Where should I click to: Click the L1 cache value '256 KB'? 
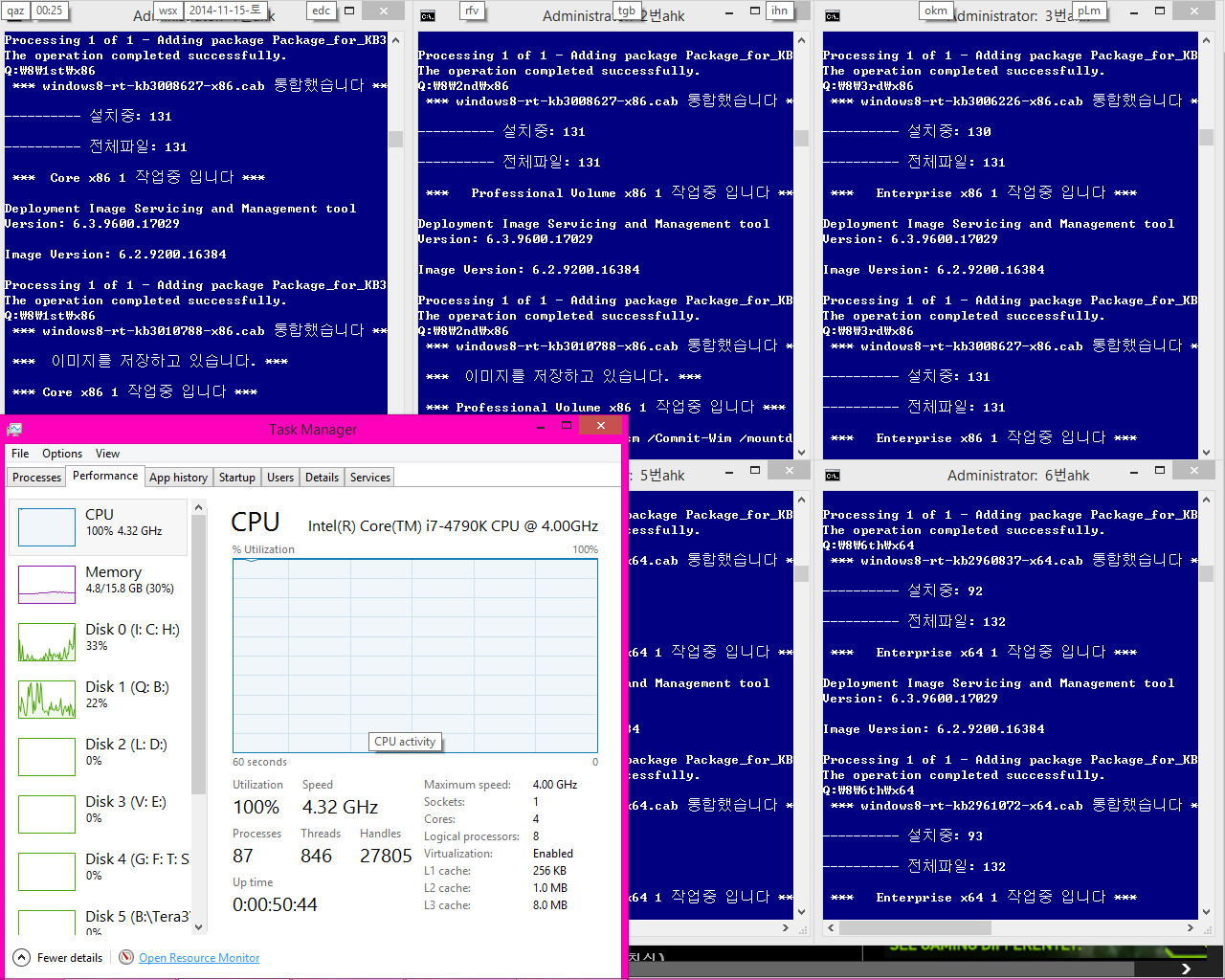(x=550, y=871)
